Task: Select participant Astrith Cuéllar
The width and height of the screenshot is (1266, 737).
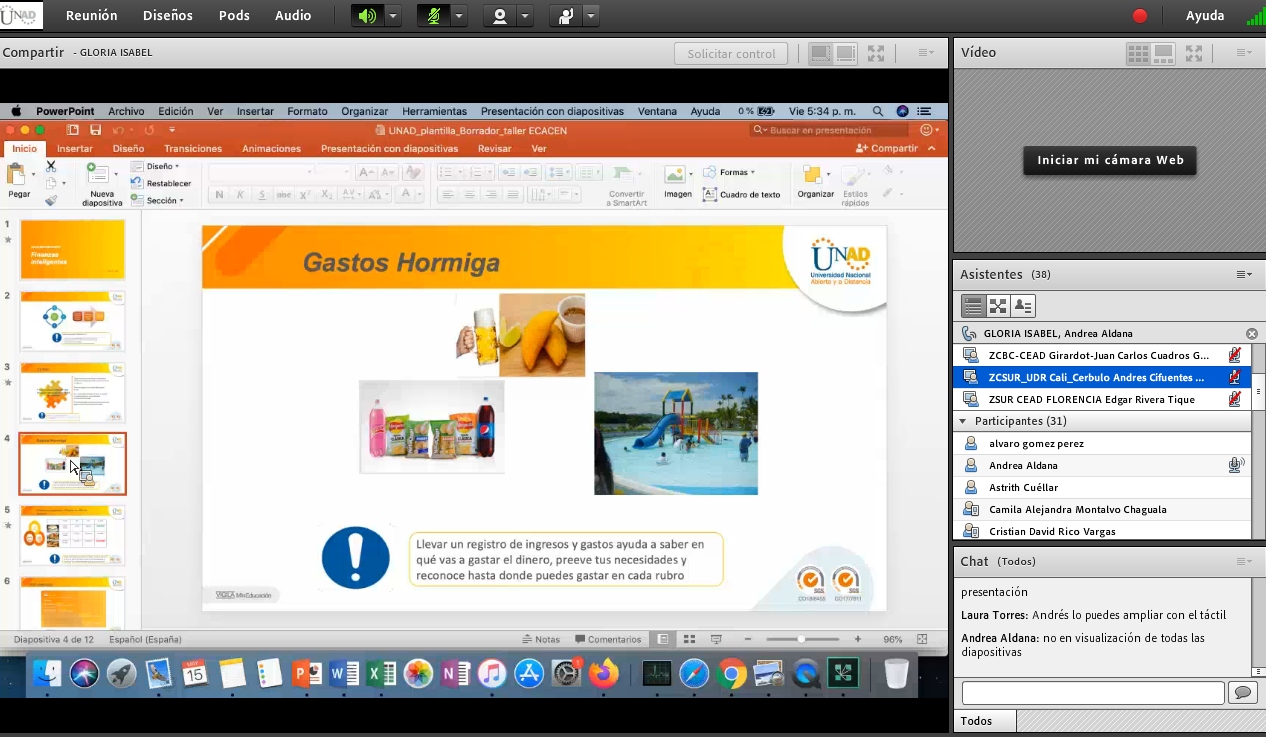Action: pos(1102,487)
